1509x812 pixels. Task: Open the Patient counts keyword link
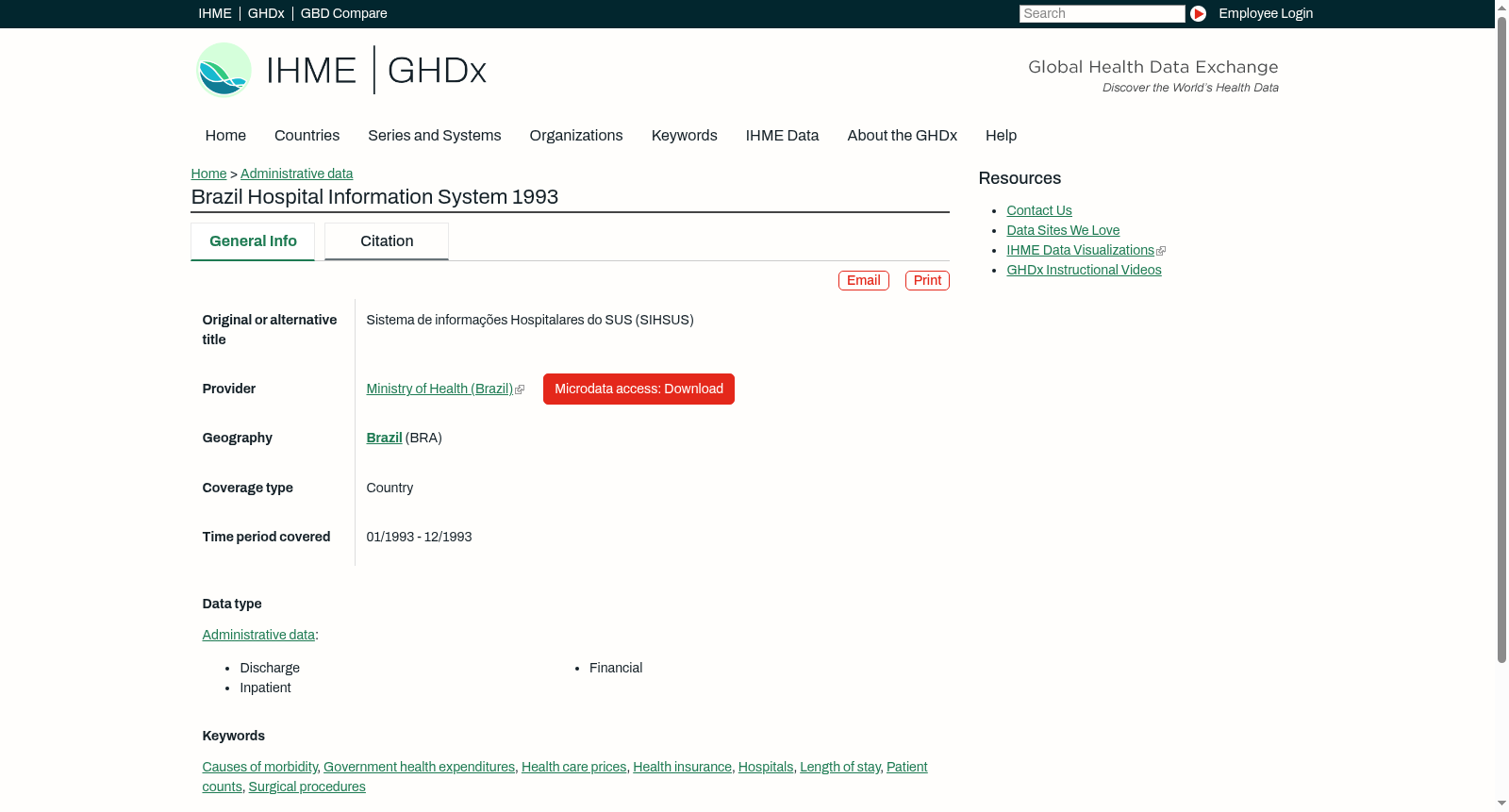point(906,767)
